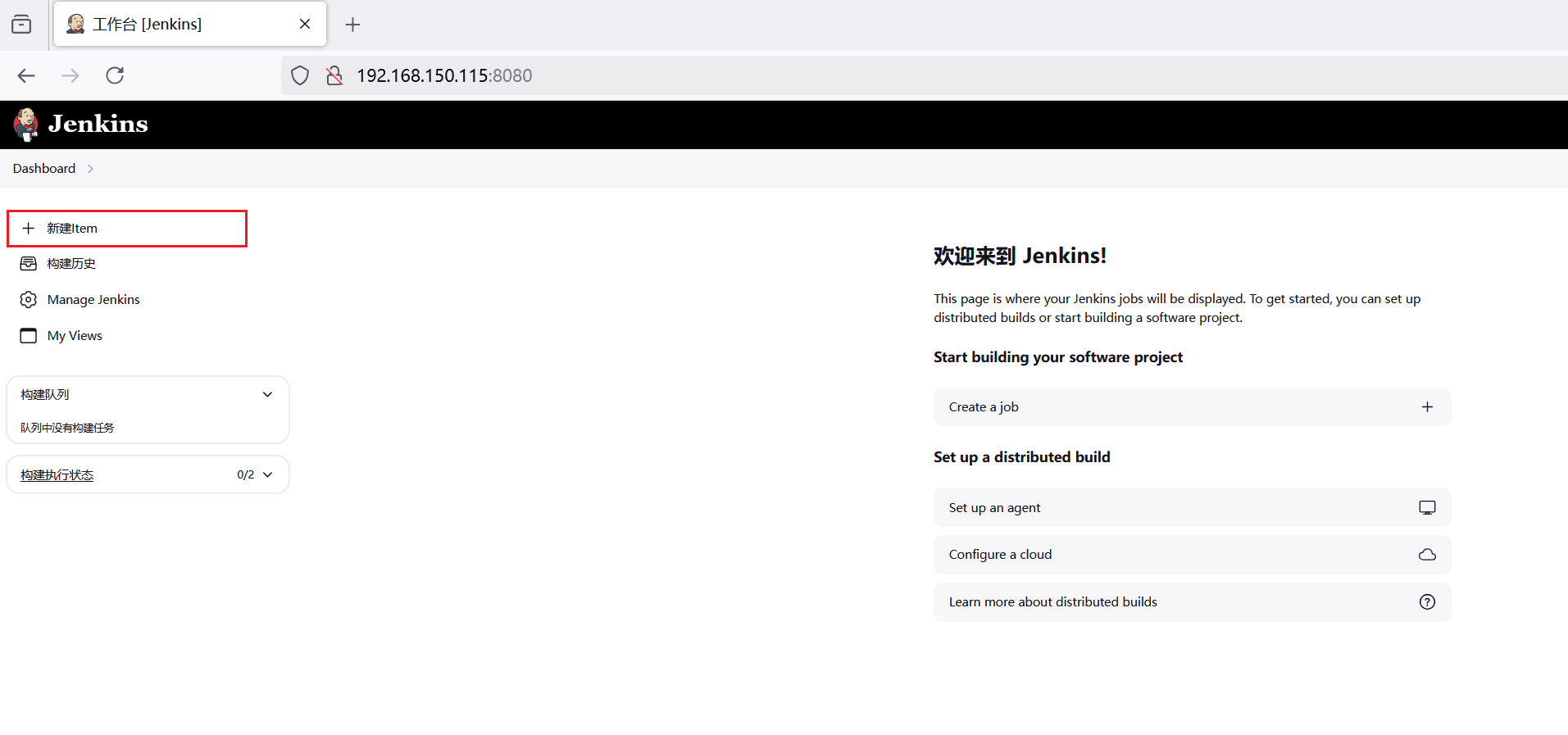The height and width of the screenshot is (735, 1568).
Task: Switch to the 工作台 [Jenkins] browser tab
Action: 190,24
